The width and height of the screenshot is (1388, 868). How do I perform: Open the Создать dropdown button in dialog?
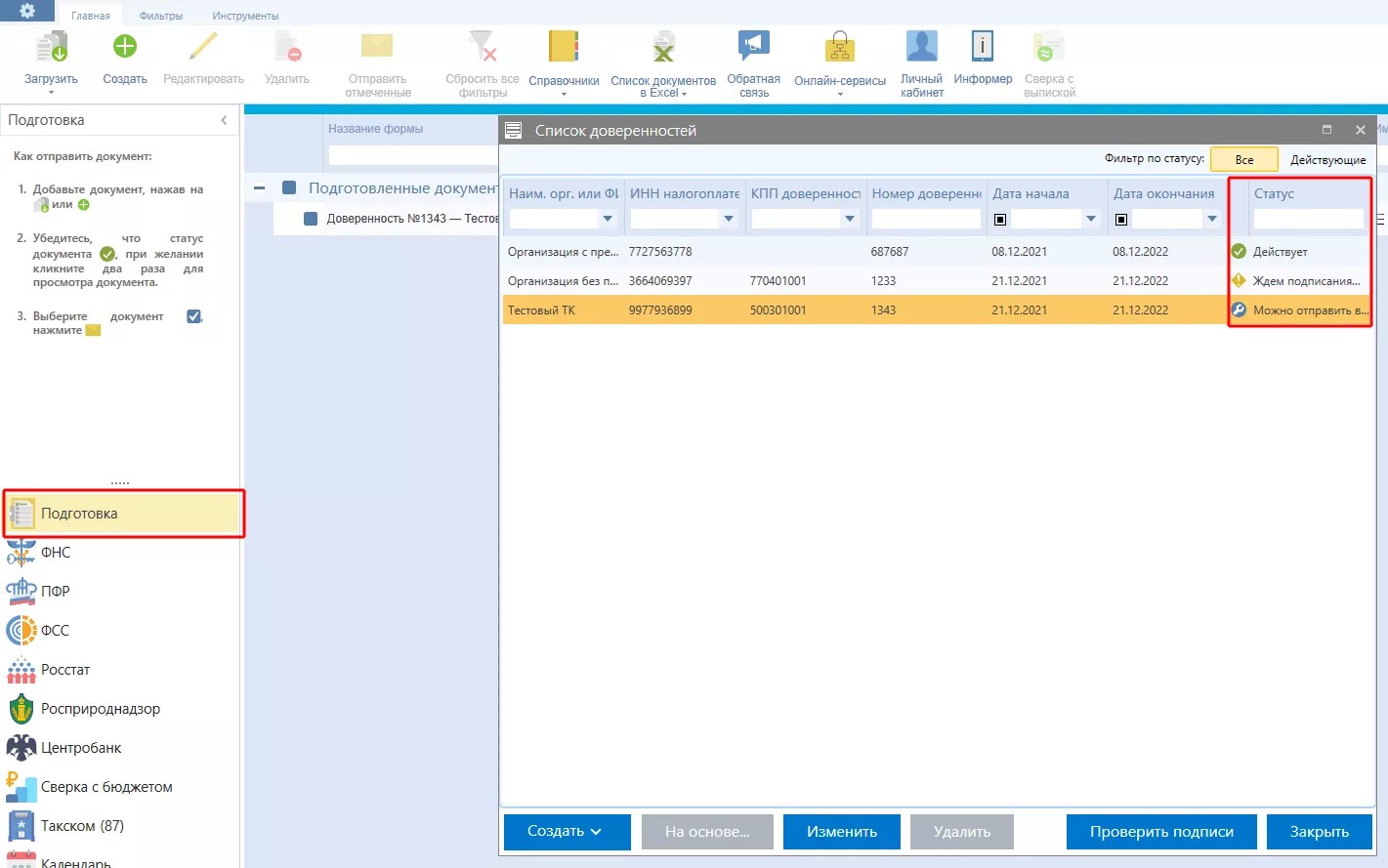click(567, 832)
